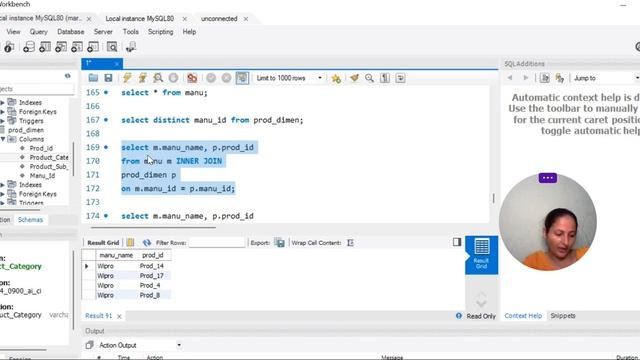Toggle the result side panel visibility
The height and width of the screenshot is (360, 640).
point(457,242)
